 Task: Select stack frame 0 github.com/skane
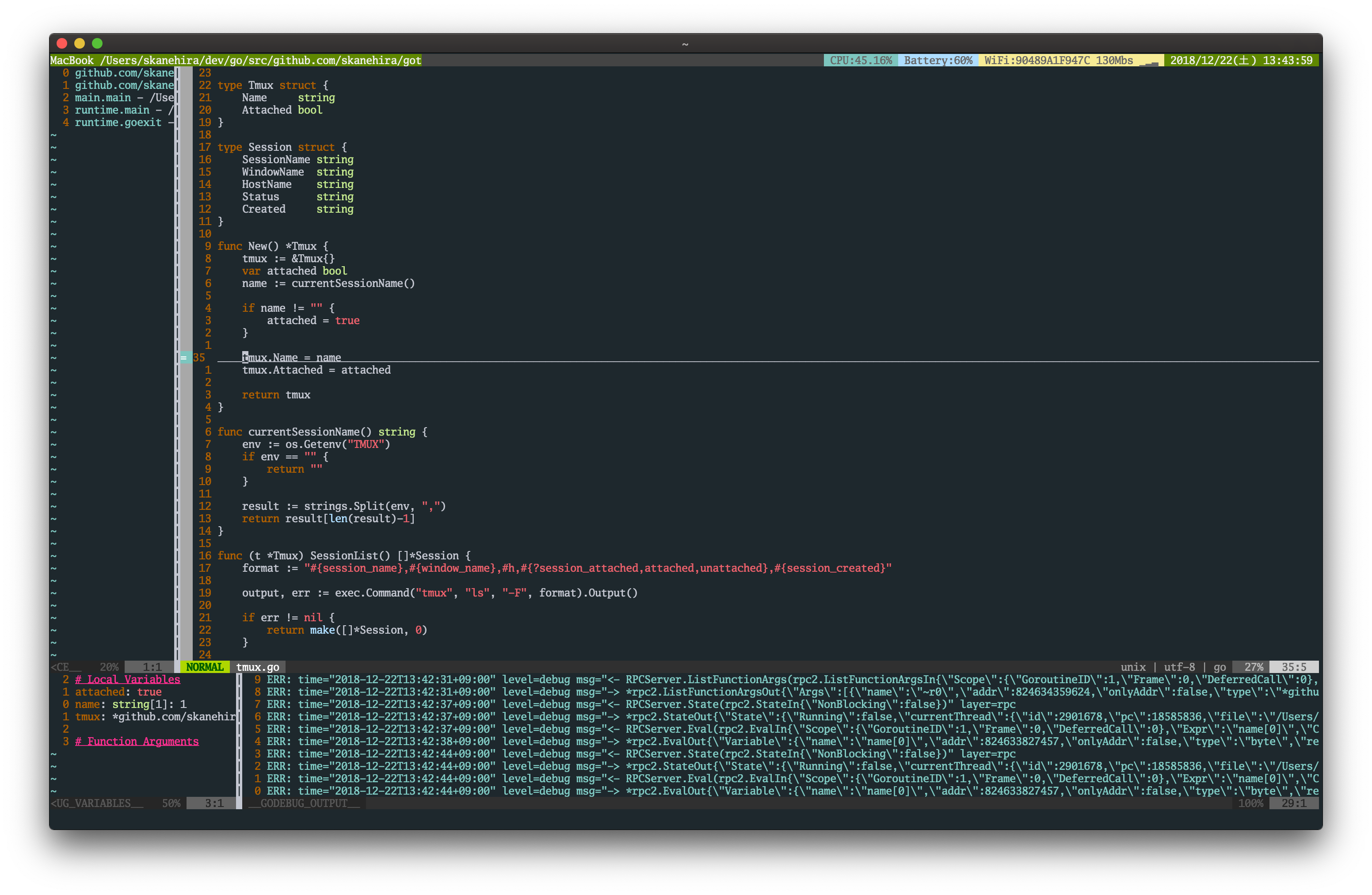(x=118, y=73)
